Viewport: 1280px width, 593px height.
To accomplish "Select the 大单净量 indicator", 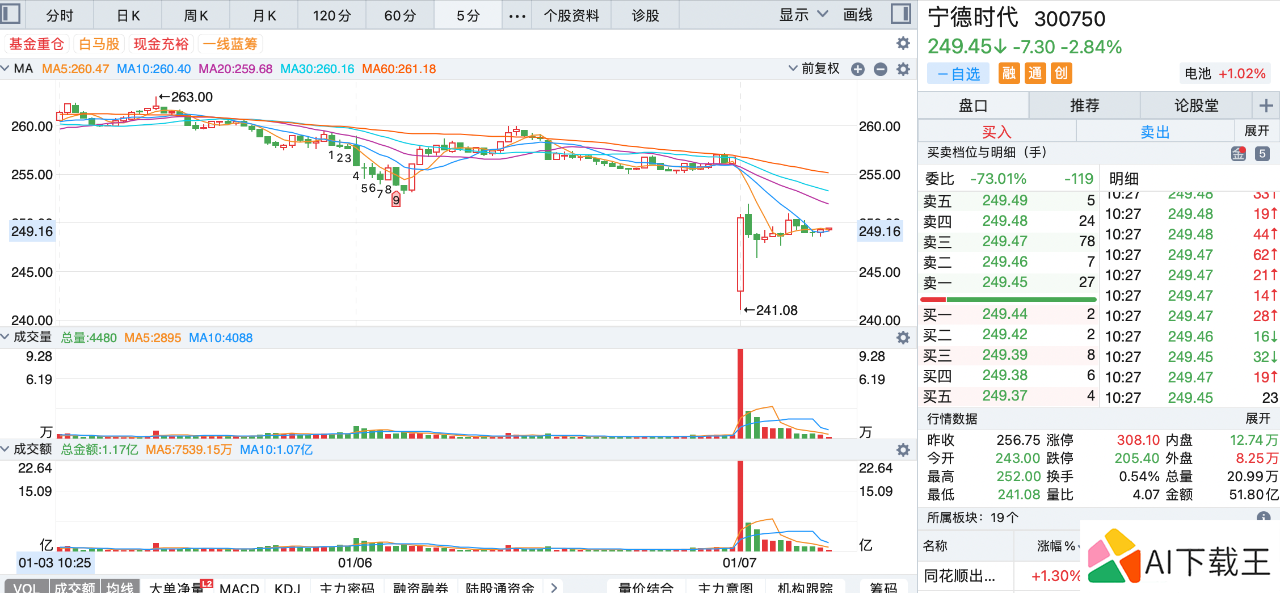I will 176,587.
